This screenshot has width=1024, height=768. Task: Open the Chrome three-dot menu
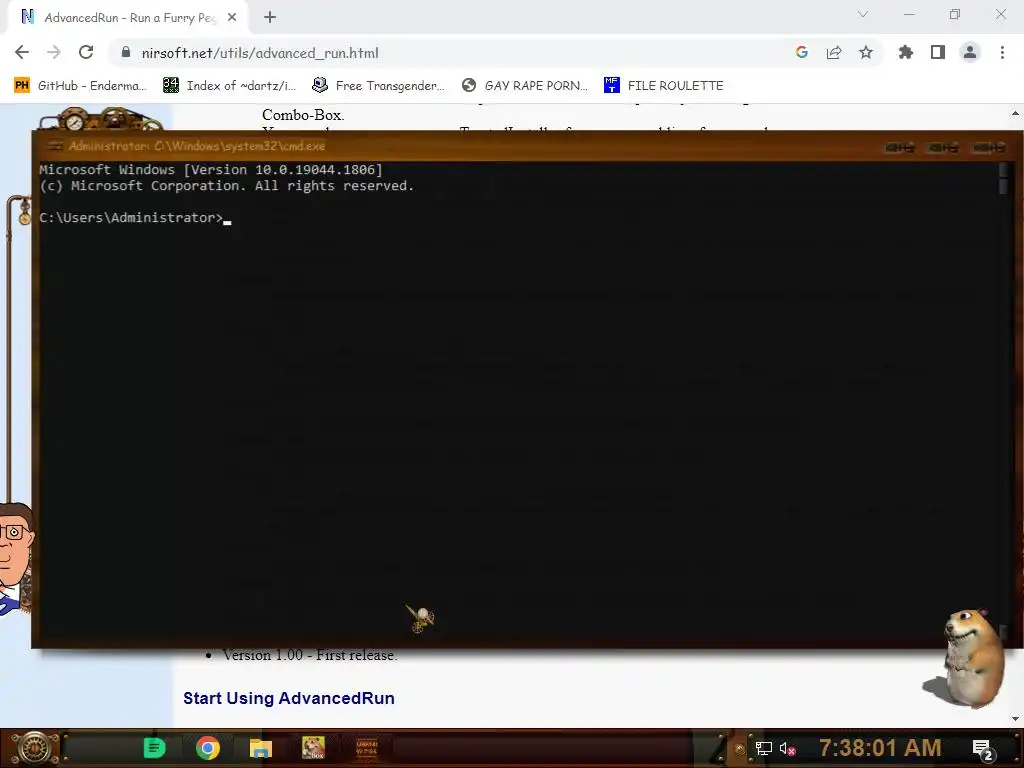1002,52
